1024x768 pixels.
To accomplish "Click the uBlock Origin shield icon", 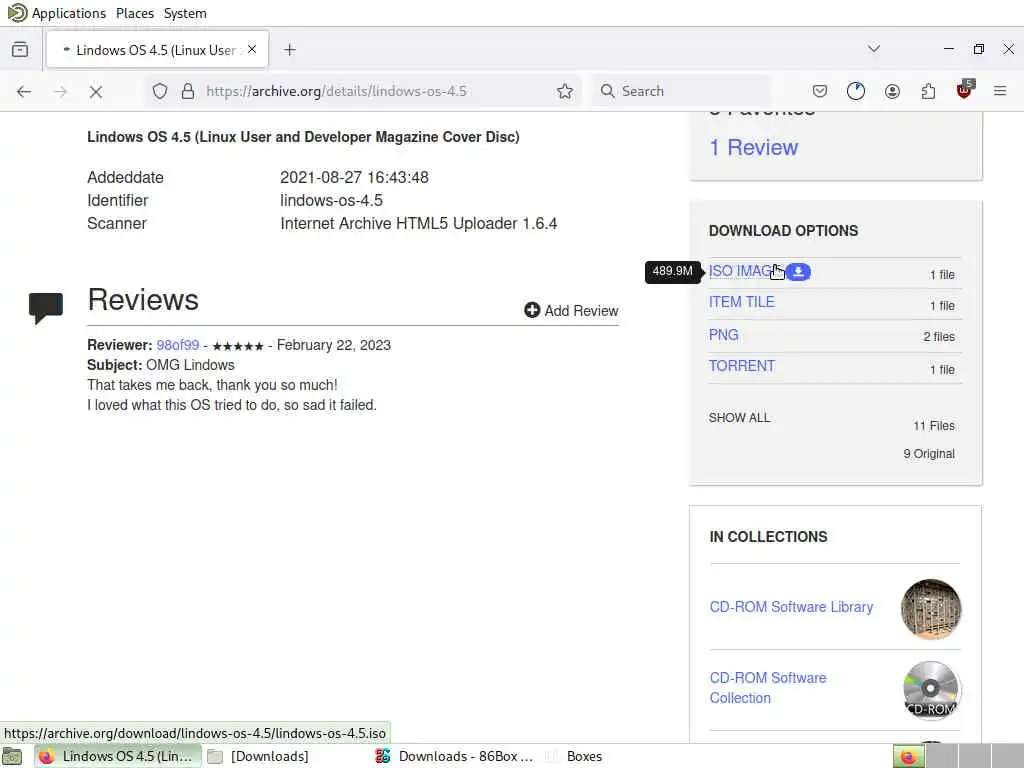I will 965,90.
